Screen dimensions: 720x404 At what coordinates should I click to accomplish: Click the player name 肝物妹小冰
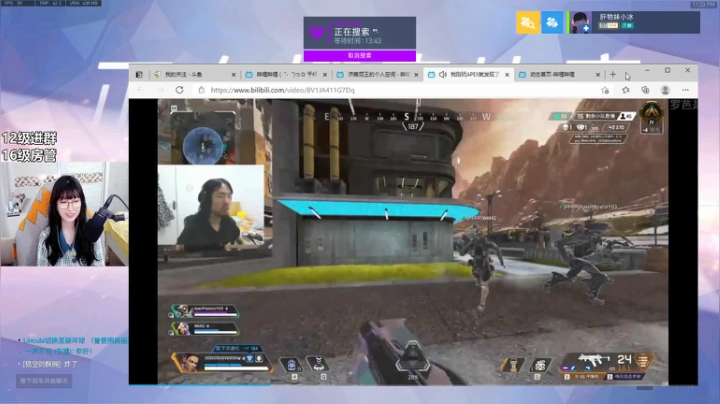click(x=616, y=17)
